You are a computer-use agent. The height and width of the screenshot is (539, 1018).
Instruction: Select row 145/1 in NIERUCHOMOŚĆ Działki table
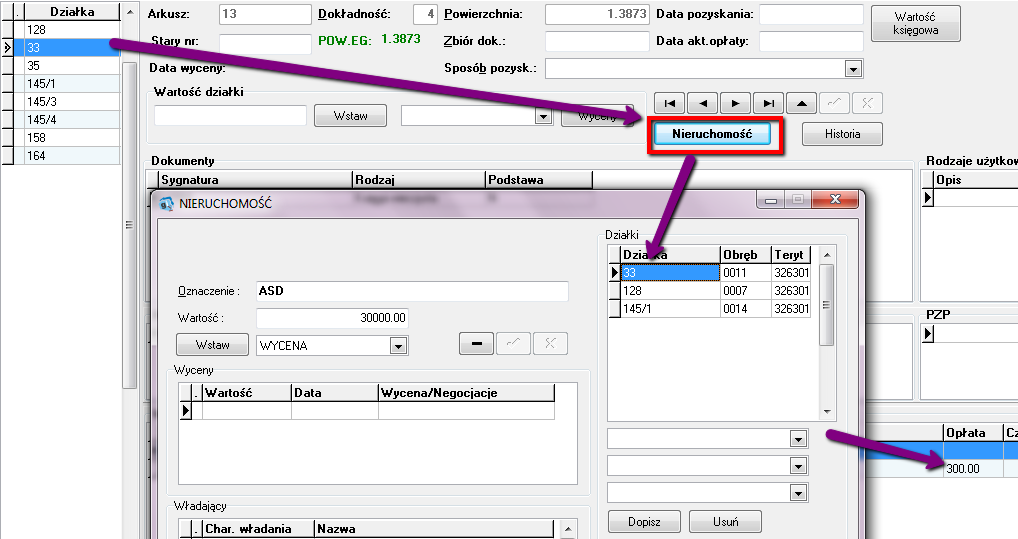670,309
